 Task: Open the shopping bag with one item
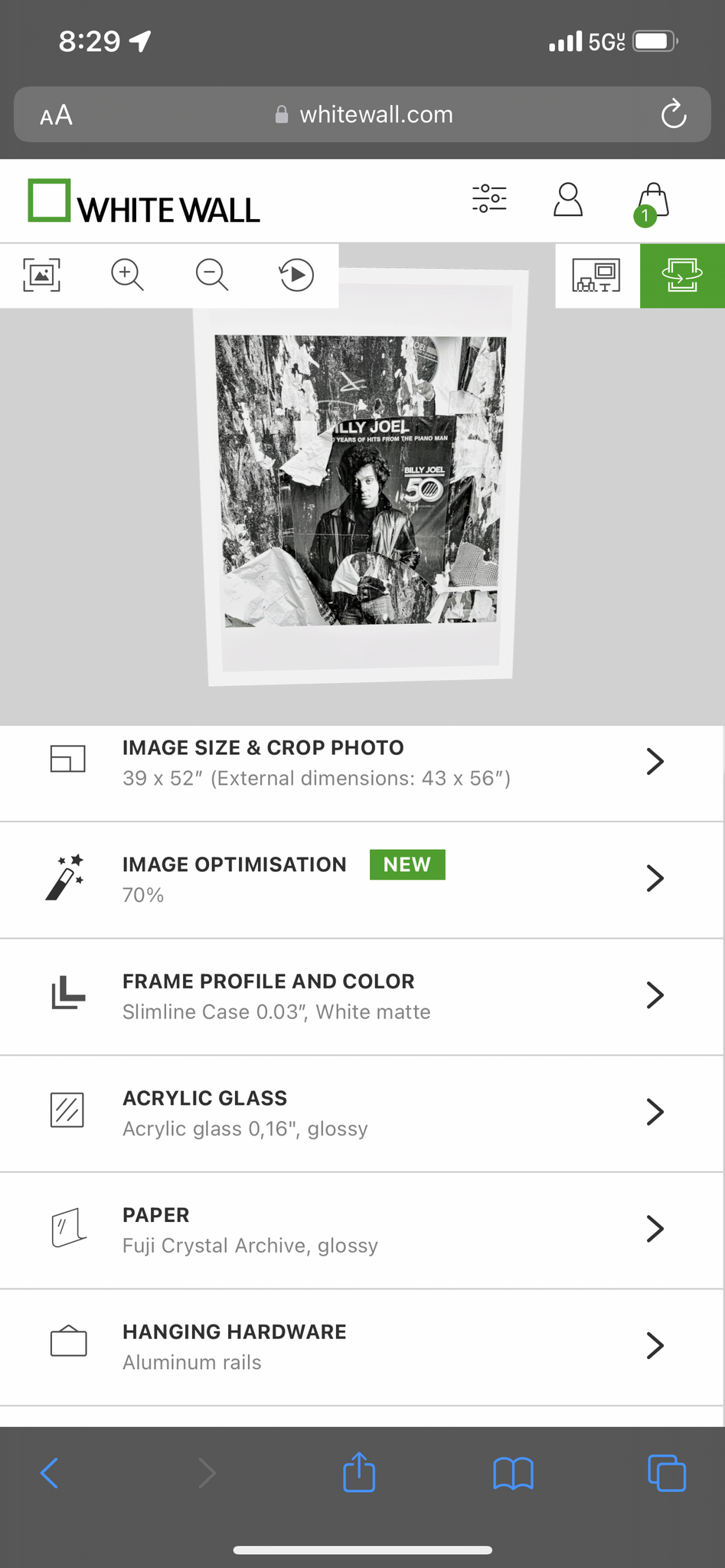[652, 203]
